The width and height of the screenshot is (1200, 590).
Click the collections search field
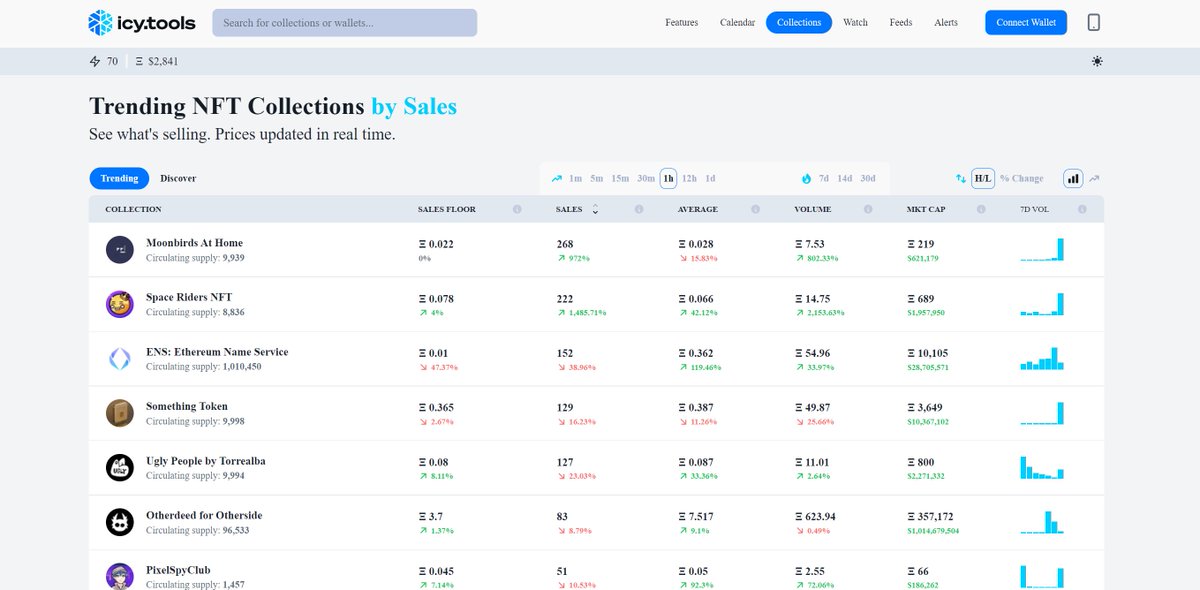tap(344, 22)
